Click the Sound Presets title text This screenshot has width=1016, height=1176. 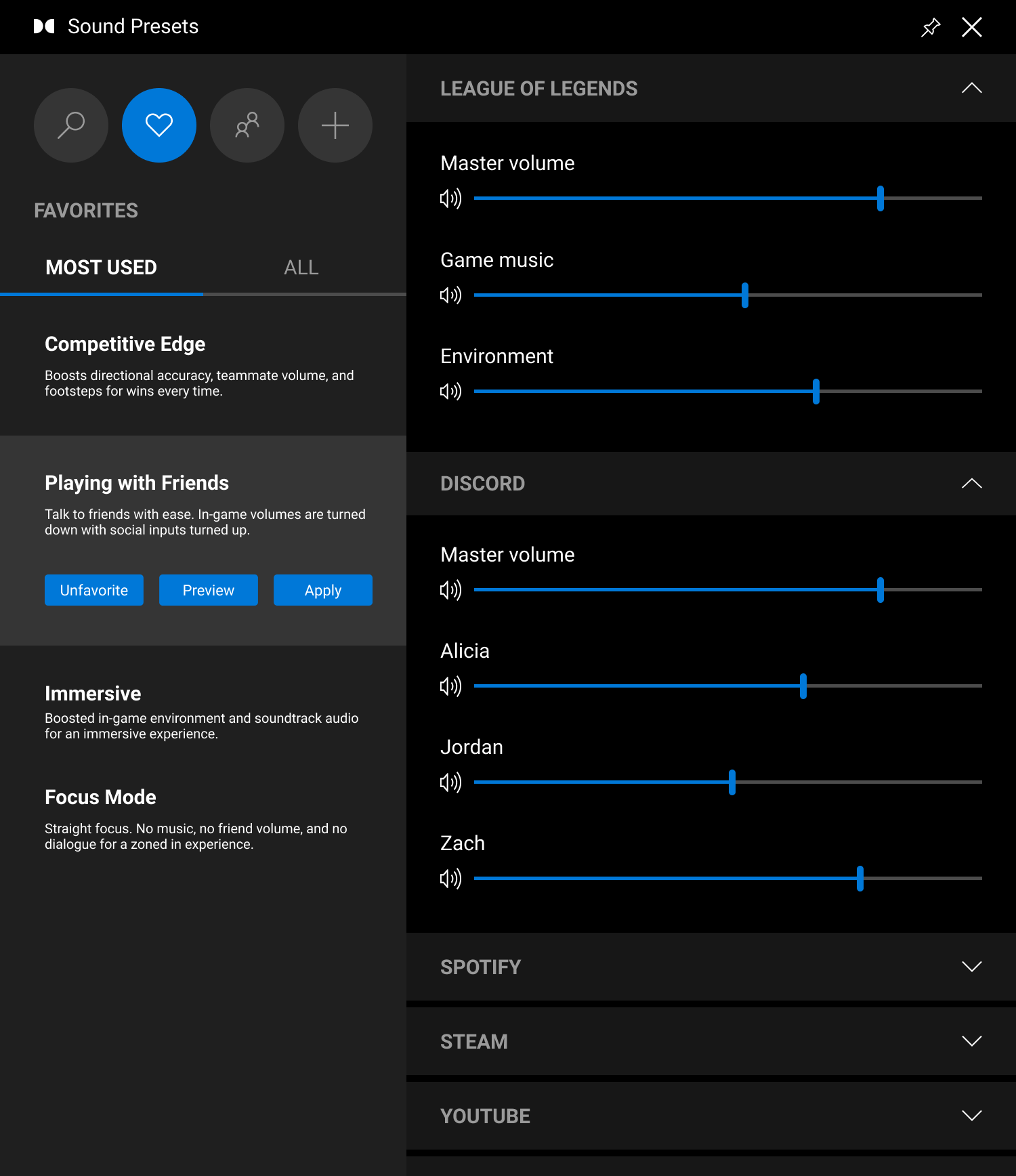pyautogui.click(x=133, y=26)
